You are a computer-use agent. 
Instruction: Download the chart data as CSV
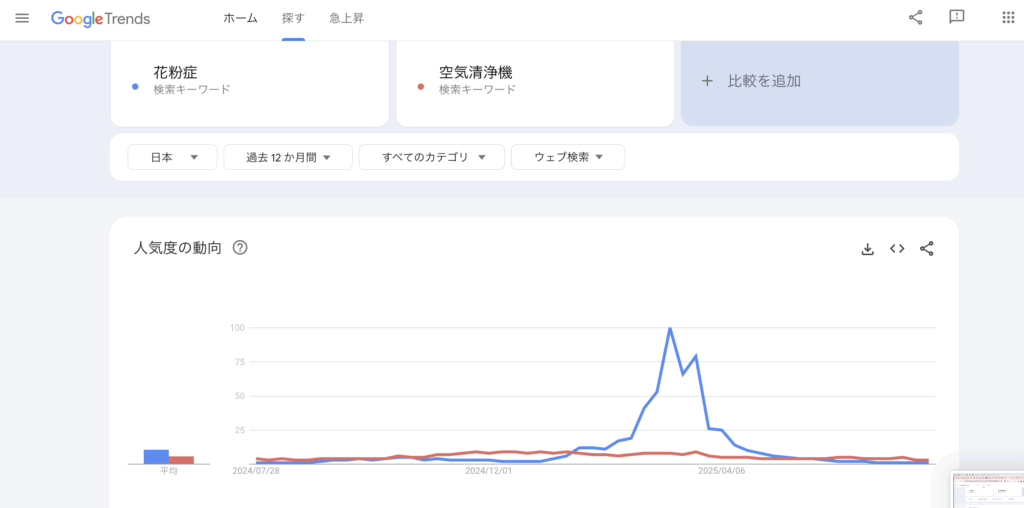click(867, 249)
